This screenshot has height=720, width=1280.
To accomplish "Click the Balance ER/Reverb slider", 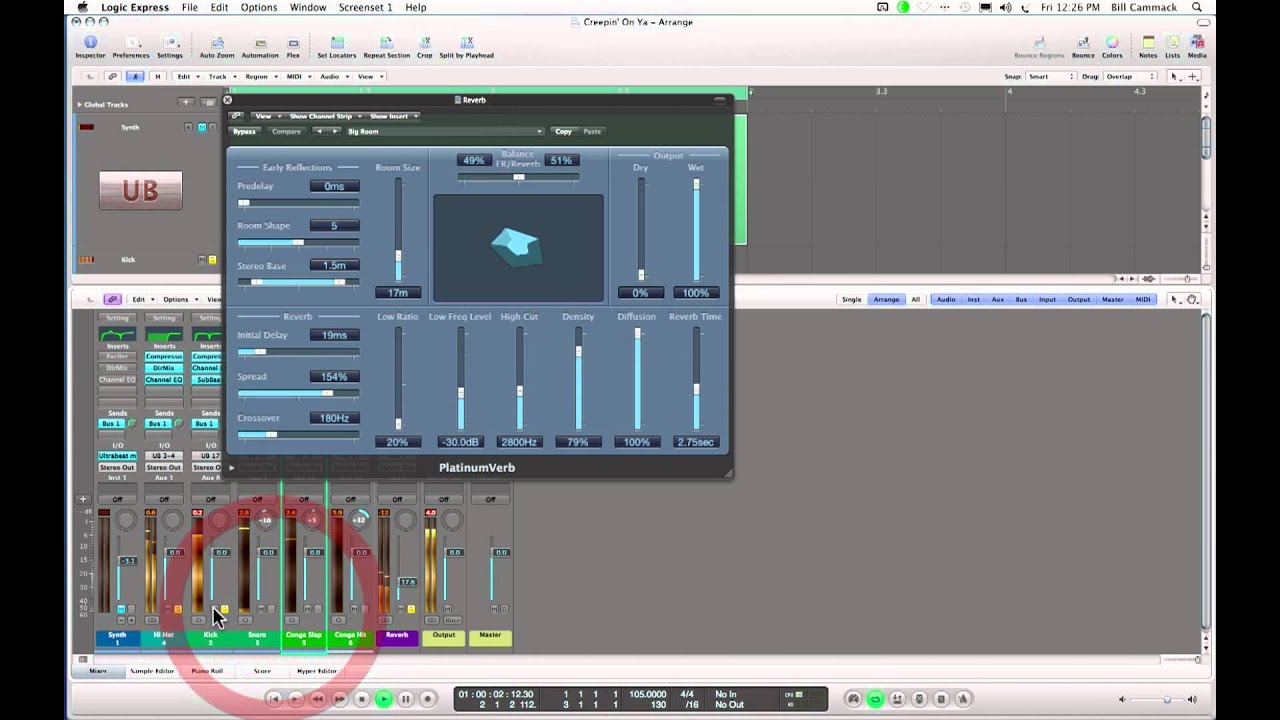I will pyautogui.click(x=518, y=177).
